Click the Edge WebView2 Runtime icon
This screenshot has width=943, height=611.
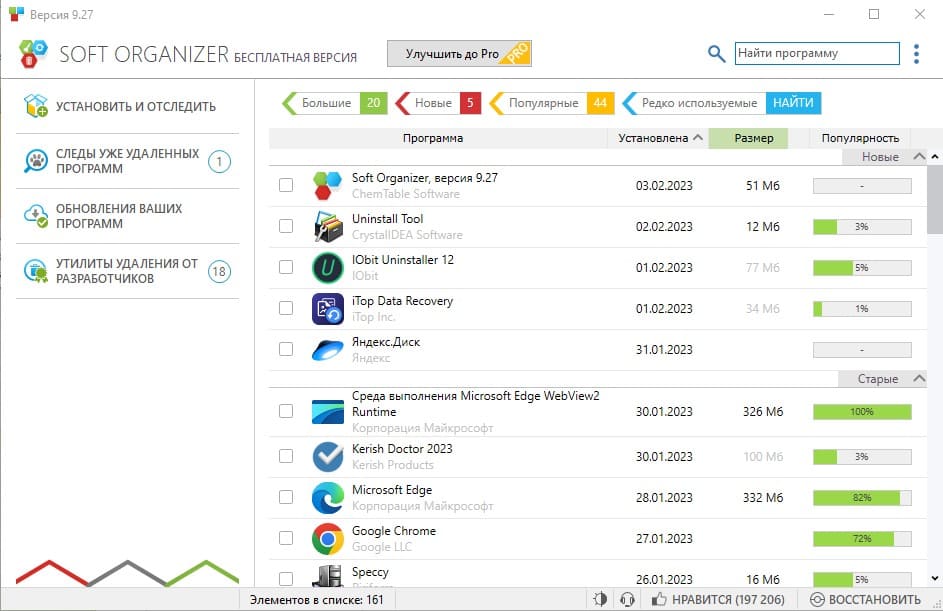click(327, 411)
